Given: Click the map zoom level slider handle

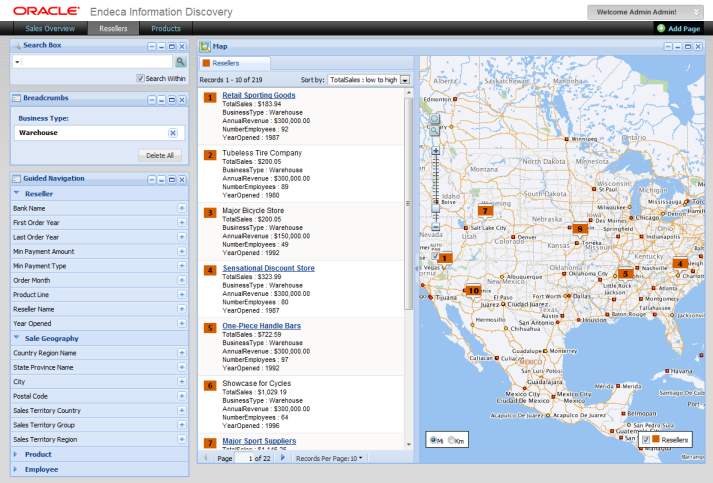Looking at the screenshot, I should point(435,208).
